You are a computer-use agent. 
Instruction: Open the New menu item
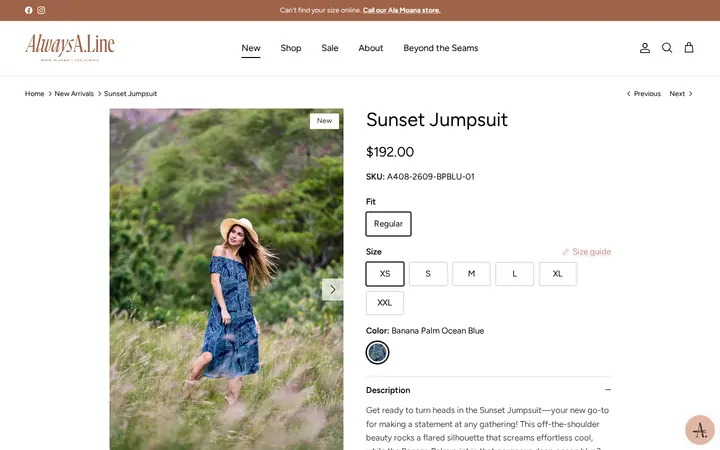click(251, 48)
